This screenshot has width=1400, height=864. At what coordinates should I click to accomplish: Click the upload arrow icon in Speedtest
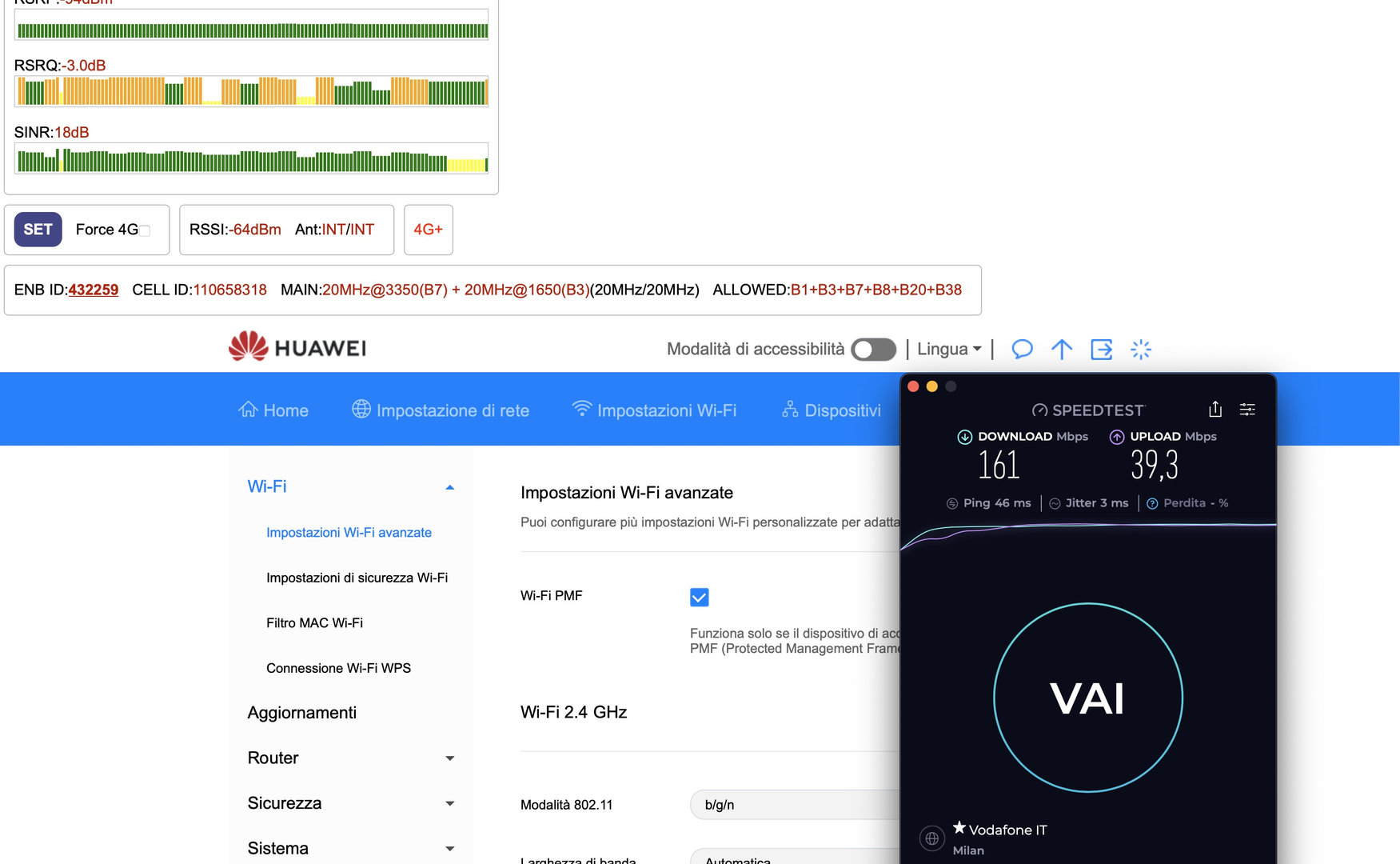(x=1117, y=437)
